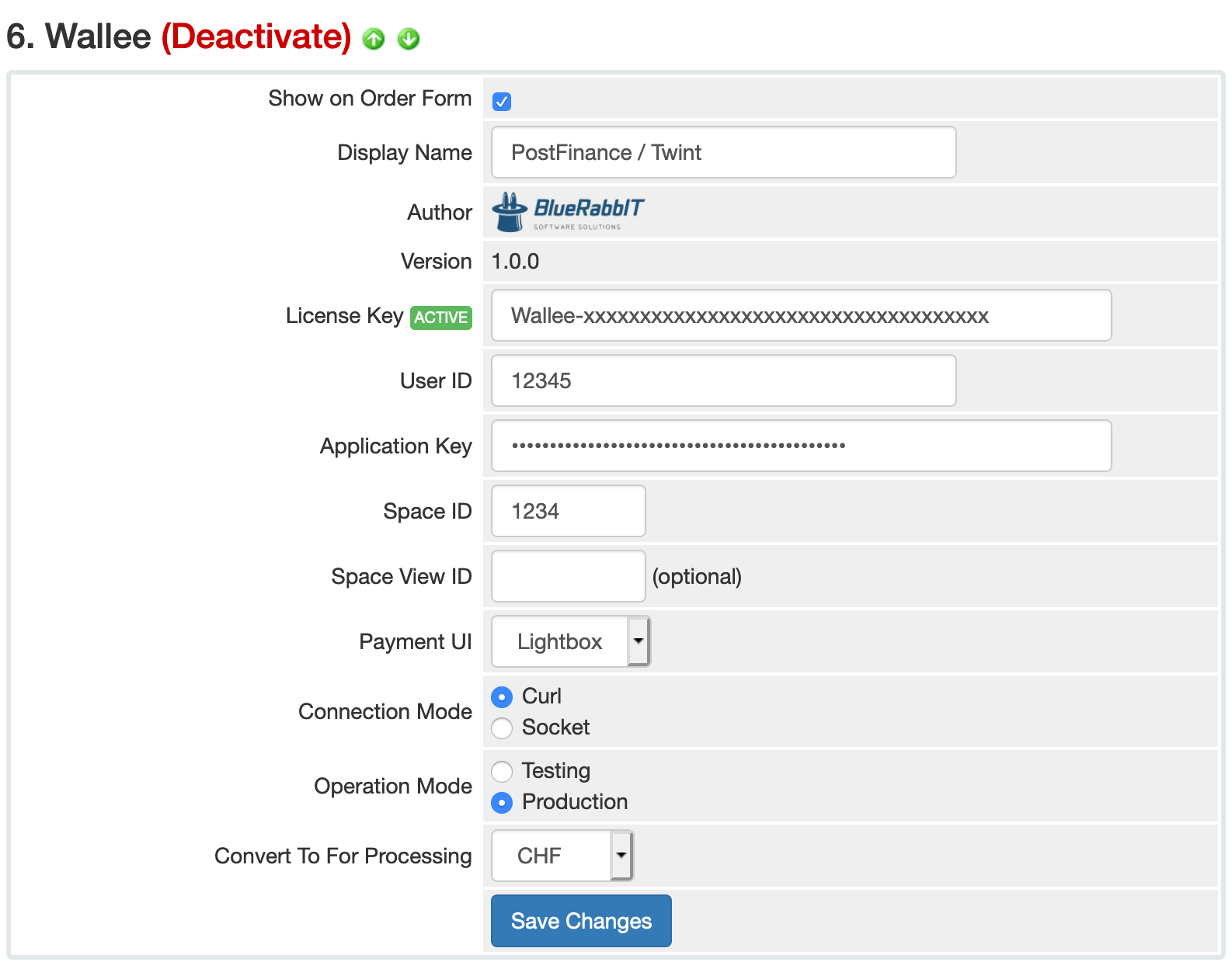The height and width of the screenshot is (969, 1232).
Task: Click the User ID input field
Action: click(x=723, y=381)
